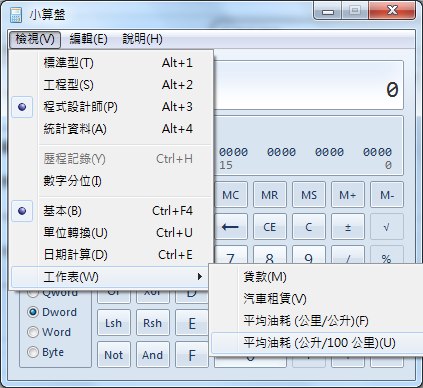Click the ± plus-minus sign button
423x388 pixels.
pyautogui.click(x=348, y=227)
